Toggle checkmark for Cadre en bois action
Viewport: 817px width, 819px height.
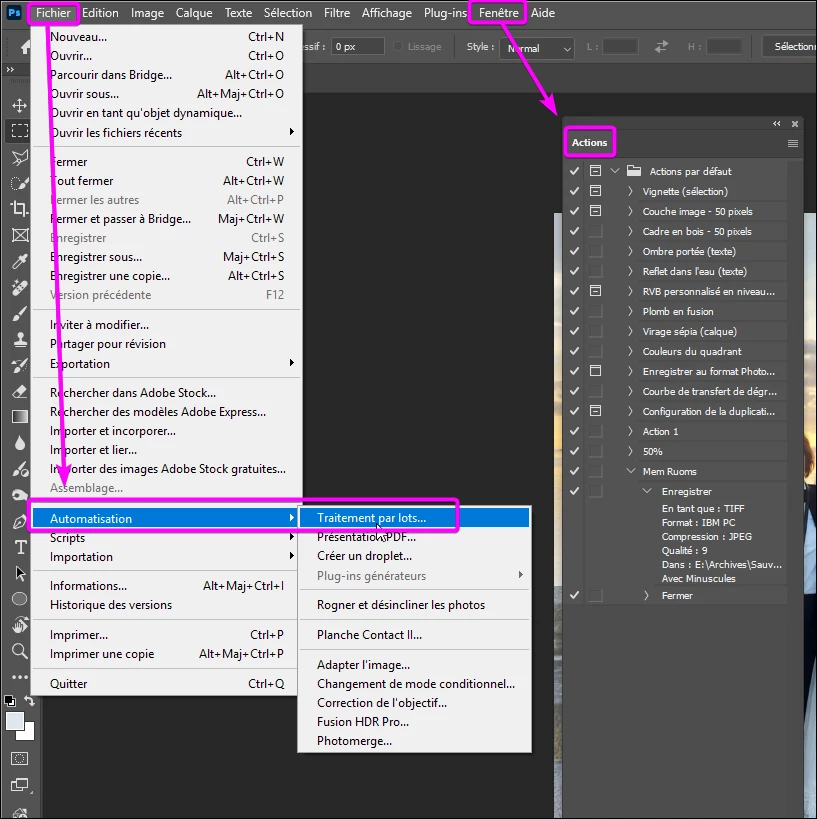click(x=574, y=231)
